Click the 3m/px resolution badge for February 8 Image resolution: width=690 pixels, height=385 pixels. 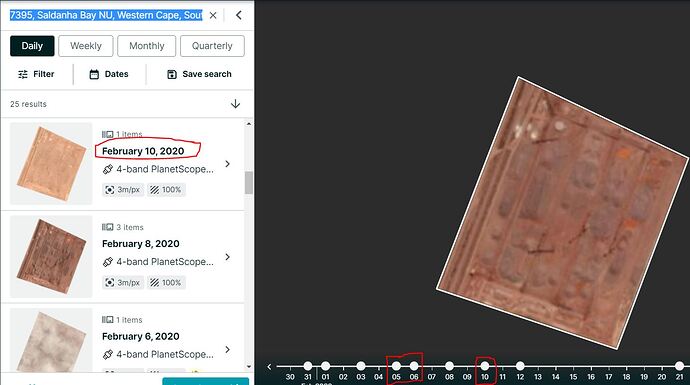point(123,282)
